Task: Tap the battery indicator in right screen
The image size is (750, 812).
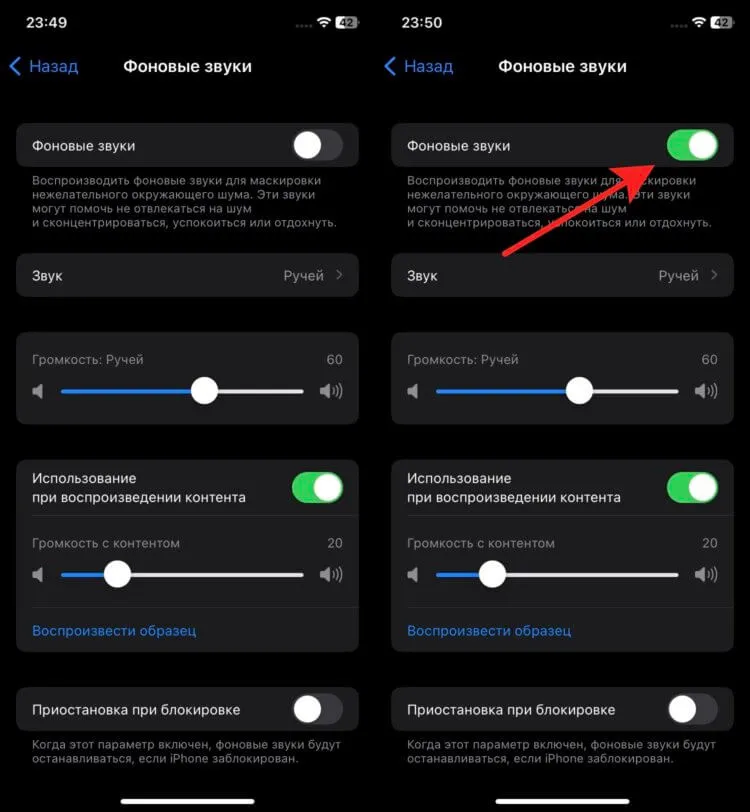Action: pyautogui.click(x=723, y=22)
